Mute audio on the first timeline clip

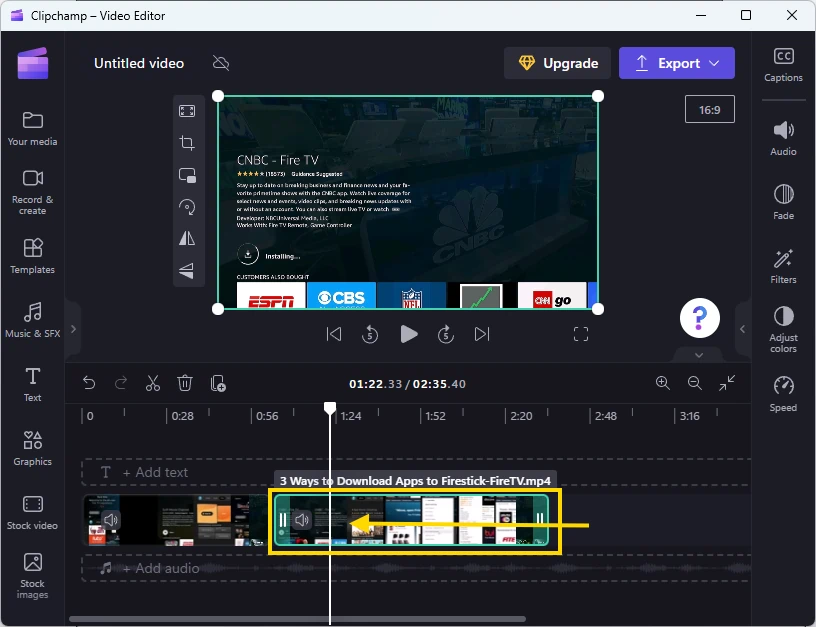click(110, 519)
